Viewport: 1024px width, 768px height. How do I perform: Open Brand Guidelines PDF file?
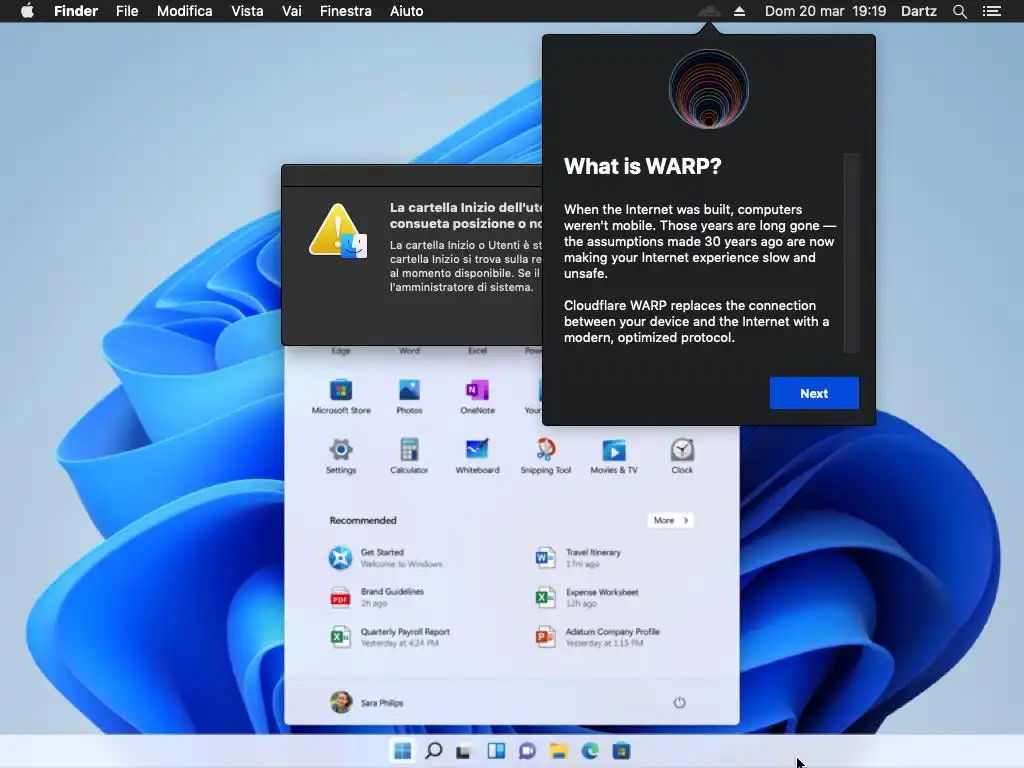(376, 597)
